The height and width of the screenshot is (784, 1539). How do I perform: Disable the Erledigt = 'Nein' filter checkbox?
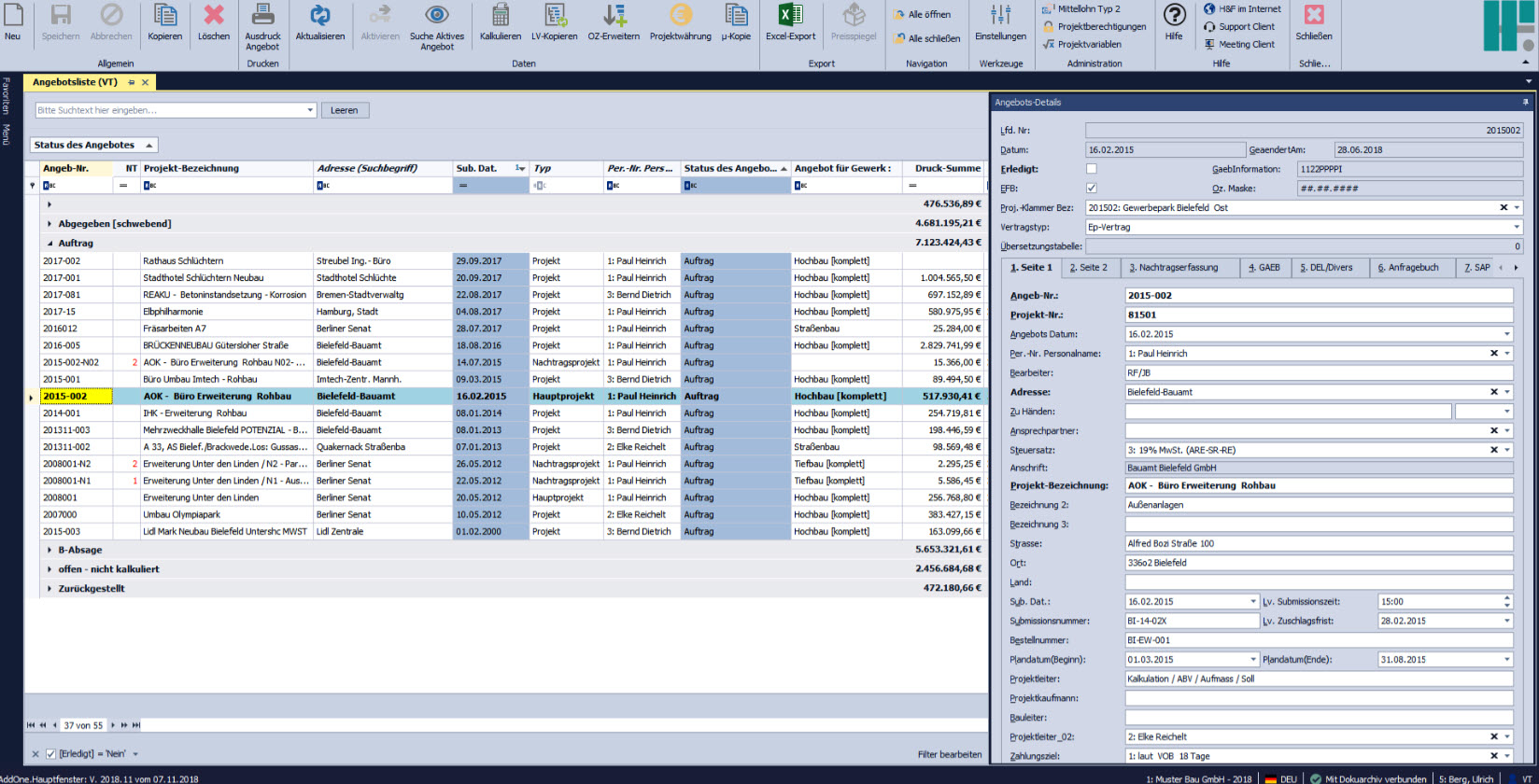[x=51, y=754]
